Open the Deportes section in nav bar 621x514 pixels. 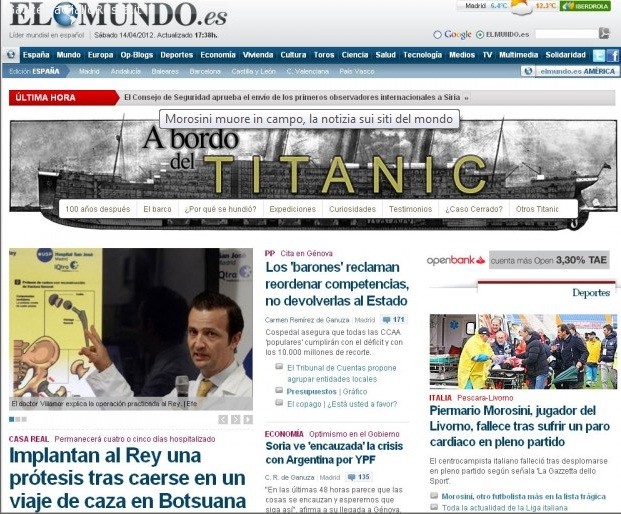click(x=177, y=55)
